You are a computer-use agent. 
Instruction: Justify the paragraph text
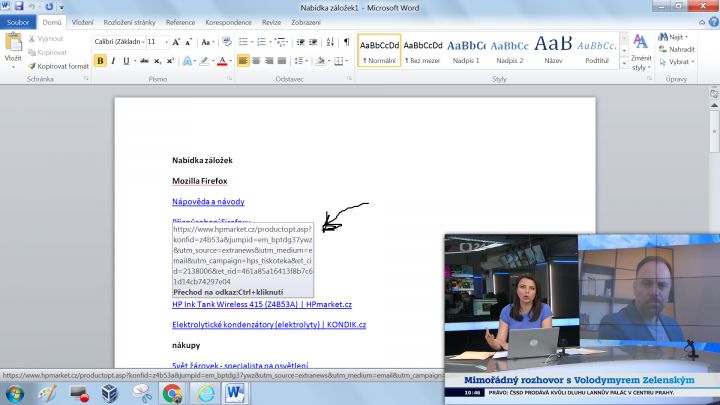(282, 61)
